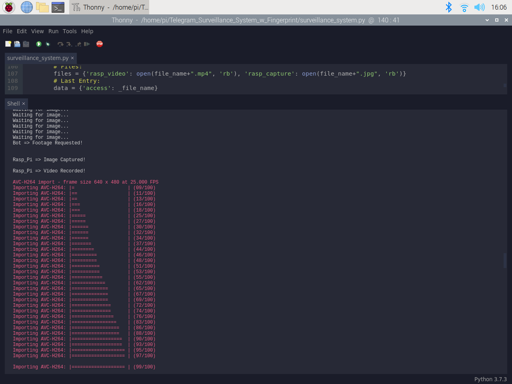Click 'Rasp_Pi => Image Captured!' shell line

pos(49,160)
